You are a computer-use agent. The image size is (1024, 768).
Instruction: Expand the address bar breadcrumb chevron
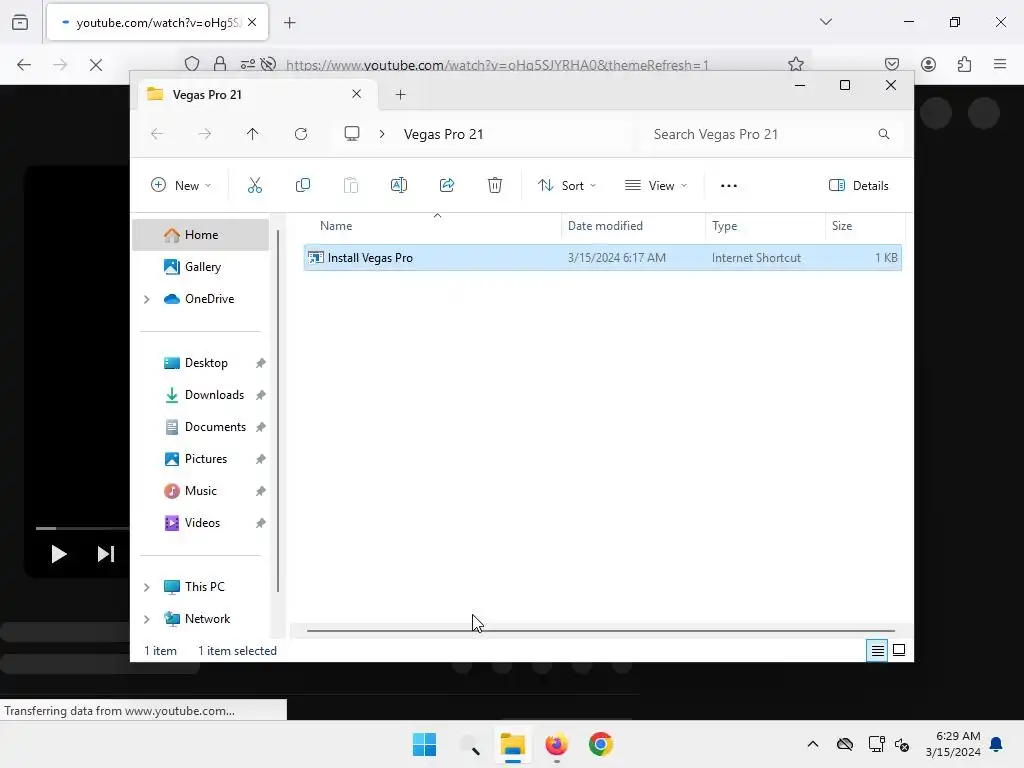tap(382, 134)
